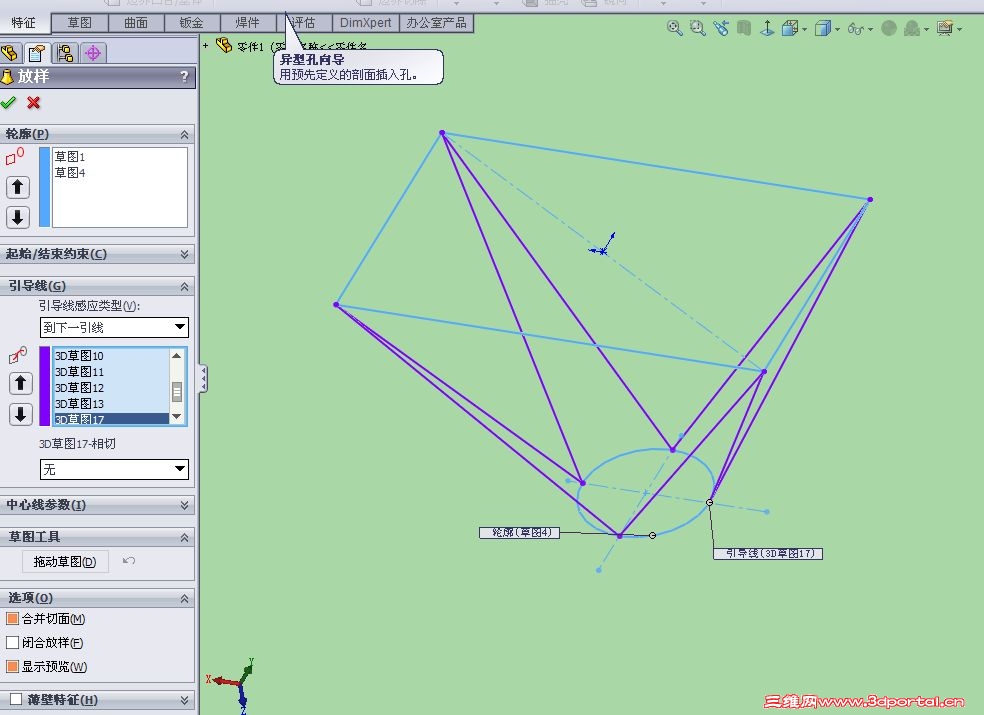The image size is (984, 715).
Task: Click the Previous View icon
Action: tap(721, 28)
